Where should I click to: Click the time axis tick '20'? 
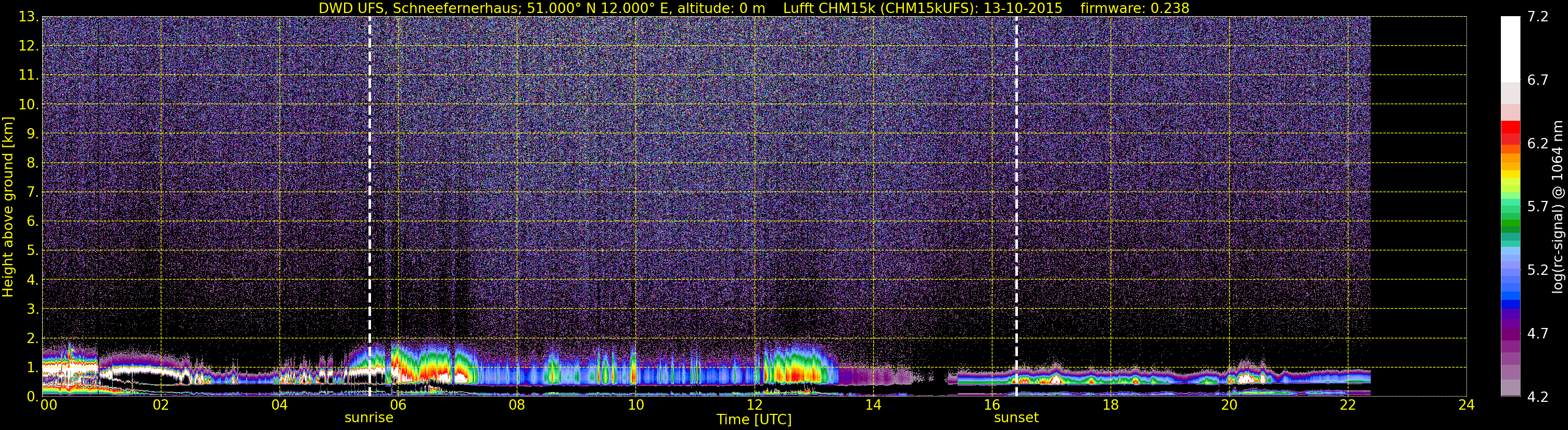coord(1229,406)
